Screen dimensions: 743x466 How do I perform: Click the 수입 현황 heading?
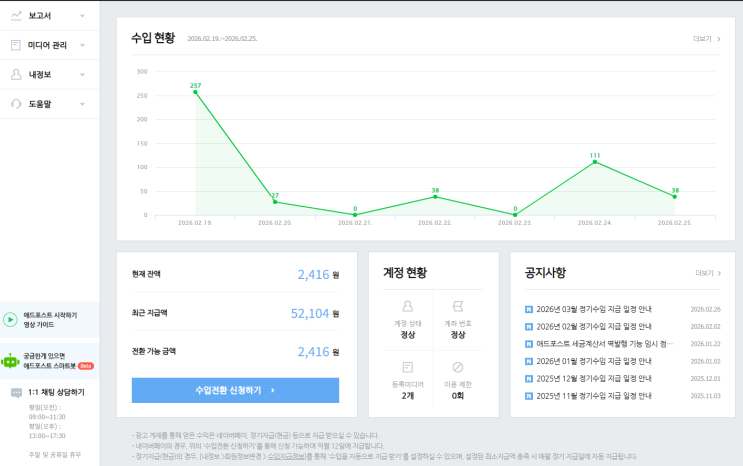point(153,38)
